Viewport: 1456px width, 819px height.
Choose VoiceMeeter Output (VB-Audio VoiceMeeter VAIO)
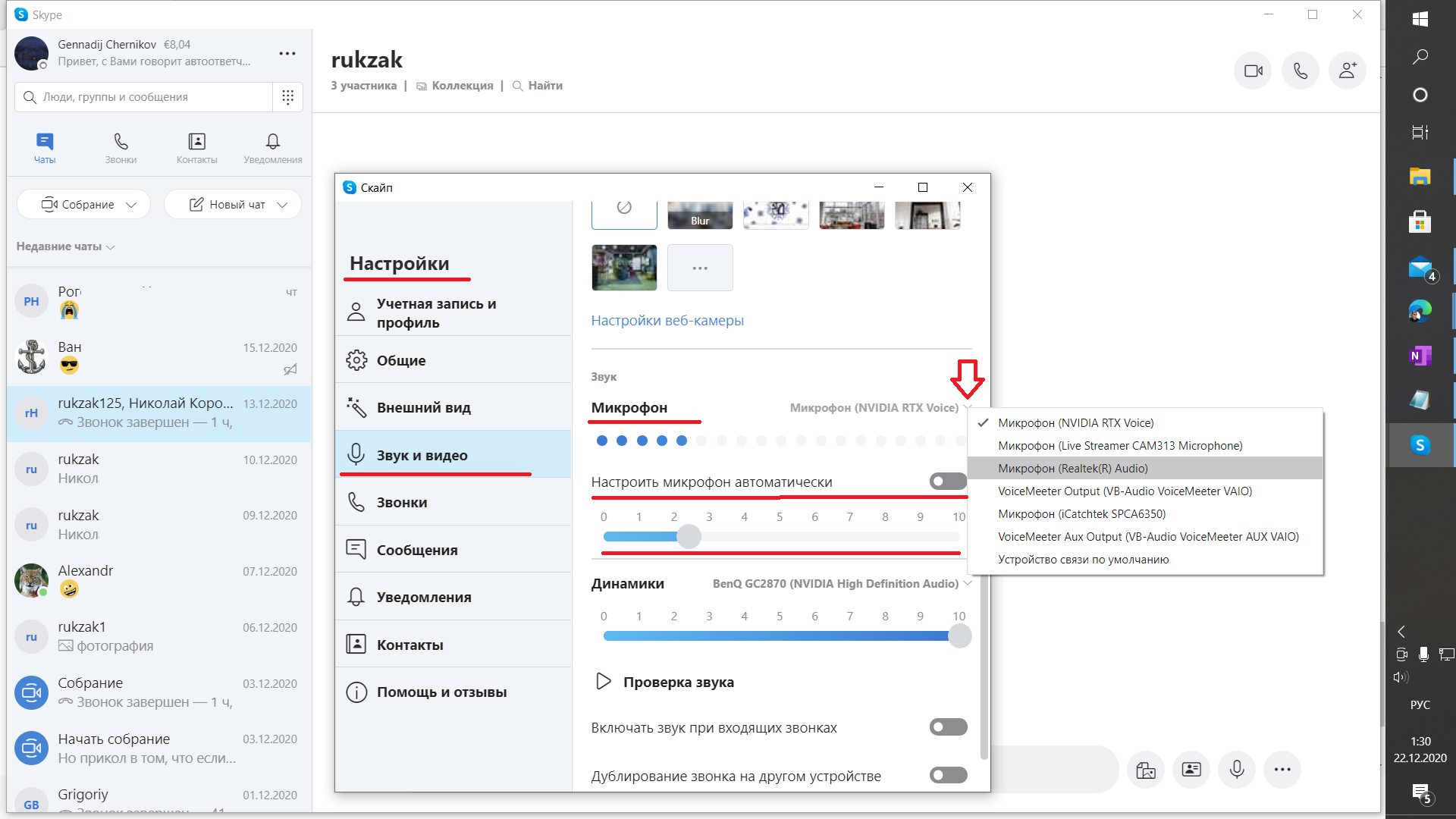[1145, 491]
